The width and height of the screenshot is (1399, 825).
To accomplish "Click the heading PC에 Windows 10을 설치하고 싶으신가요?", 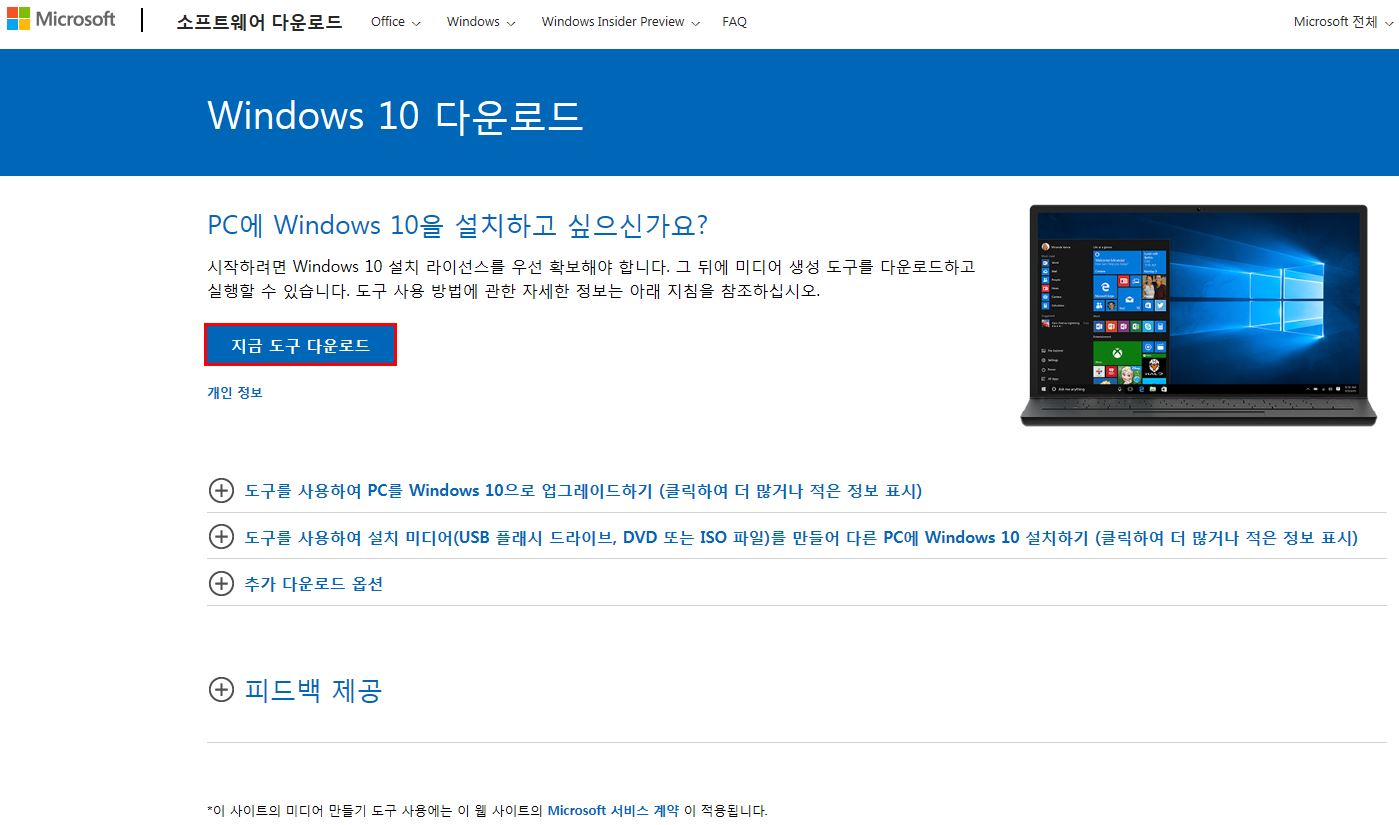I will (x=457, y=224).
